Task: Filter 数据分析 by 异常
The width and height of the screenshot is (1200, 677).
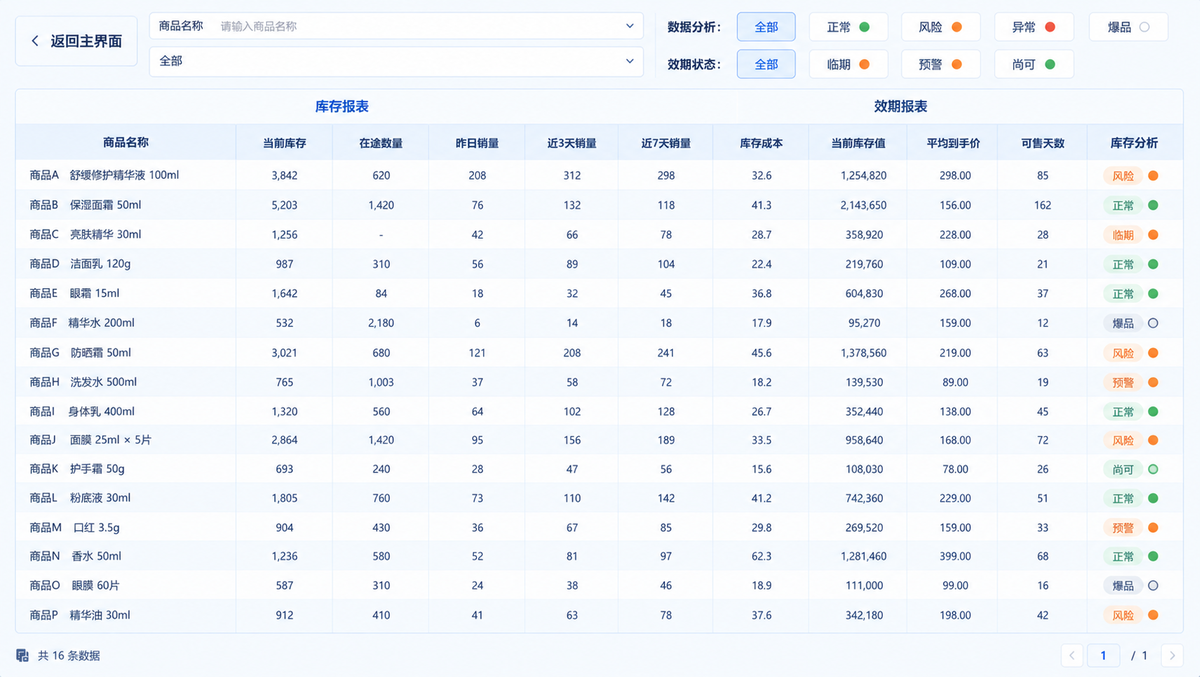Action: click(1034, 27)
